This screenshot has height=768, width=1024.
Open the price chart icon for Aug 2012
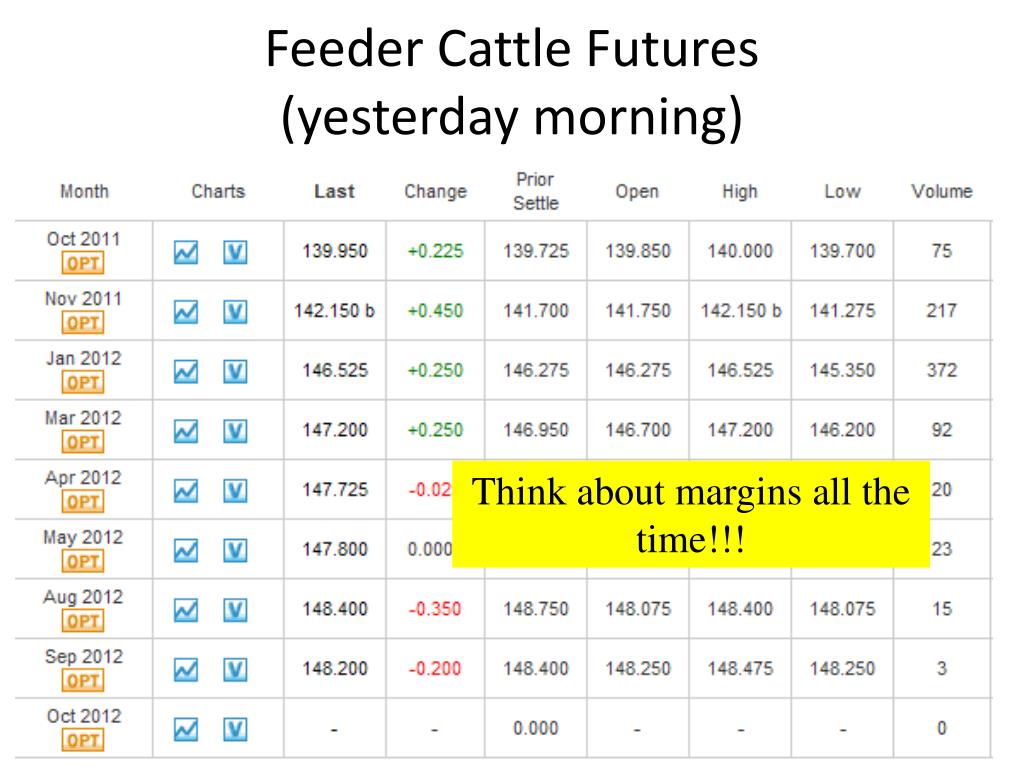click(x=186, y=611)
